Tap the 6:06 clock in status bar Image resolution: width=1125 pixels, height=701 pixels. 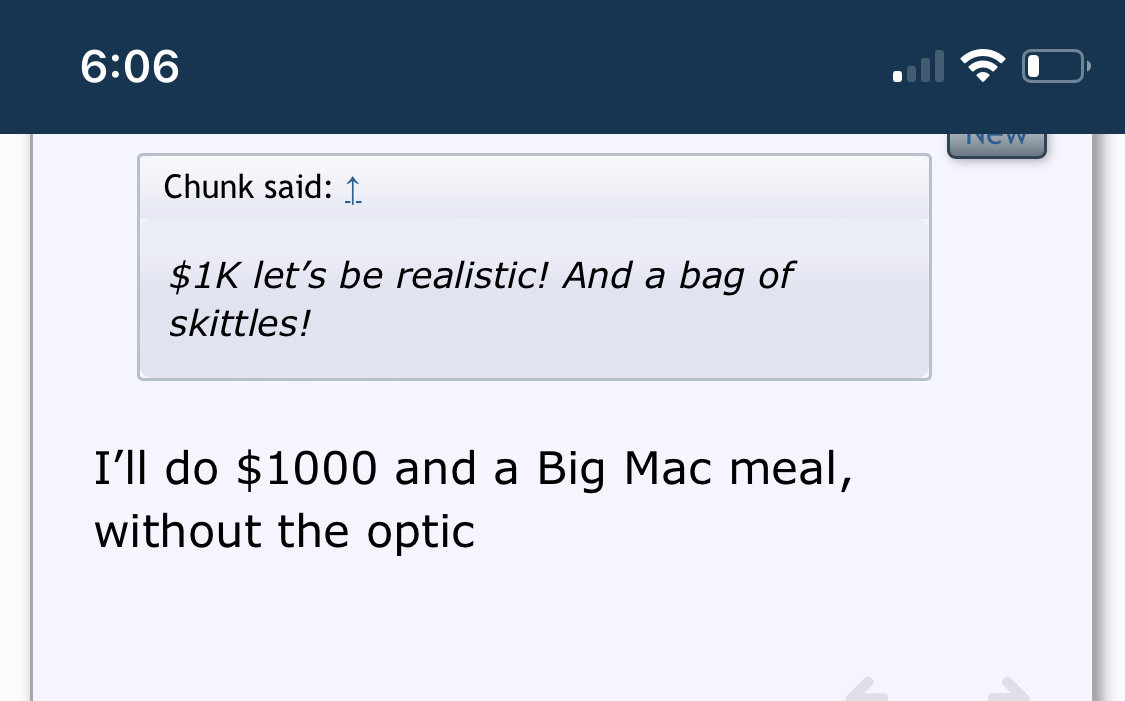coord(130,67)
